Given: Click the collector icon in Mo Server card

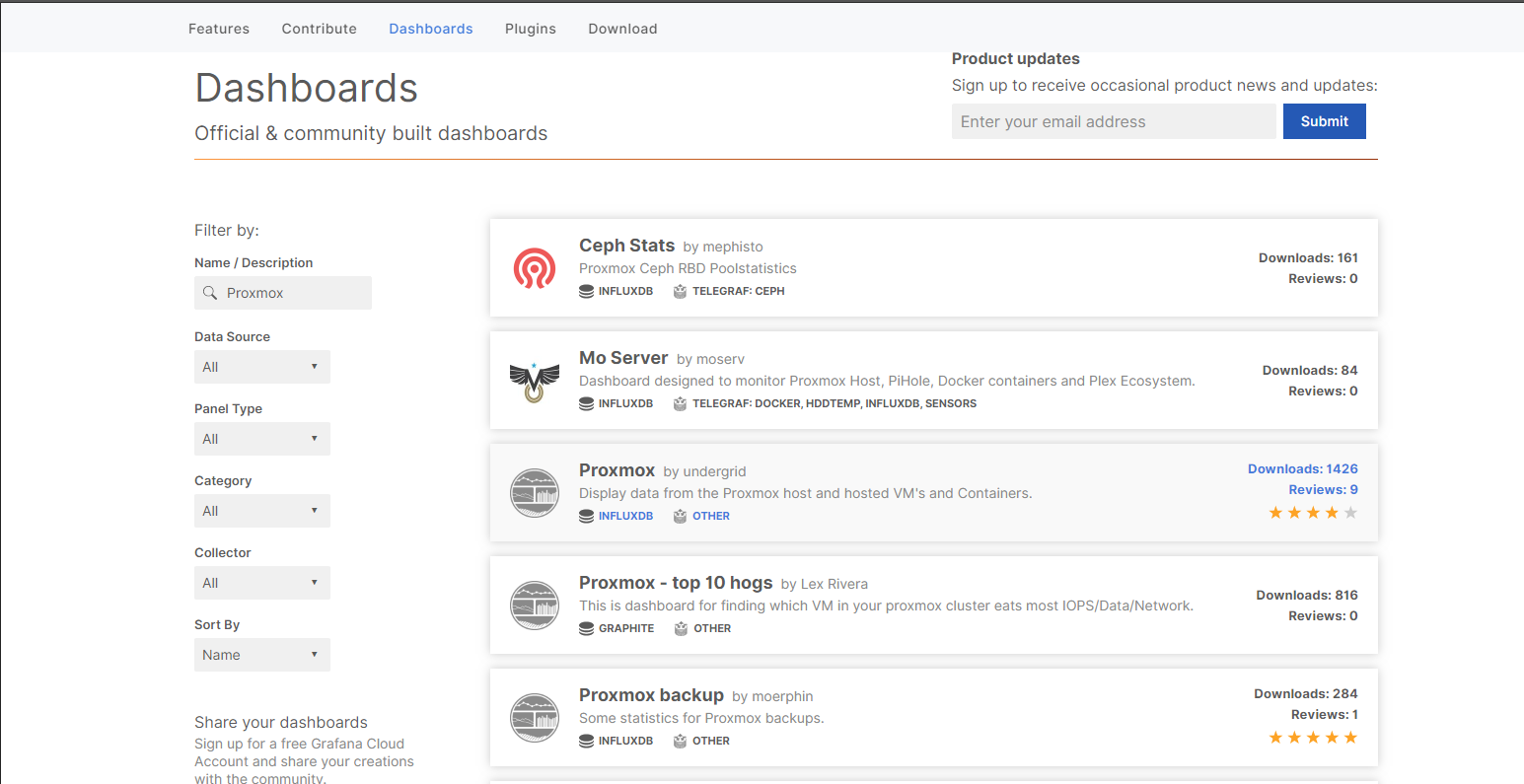Looking at the screenshot, I should tap(680, 403).
